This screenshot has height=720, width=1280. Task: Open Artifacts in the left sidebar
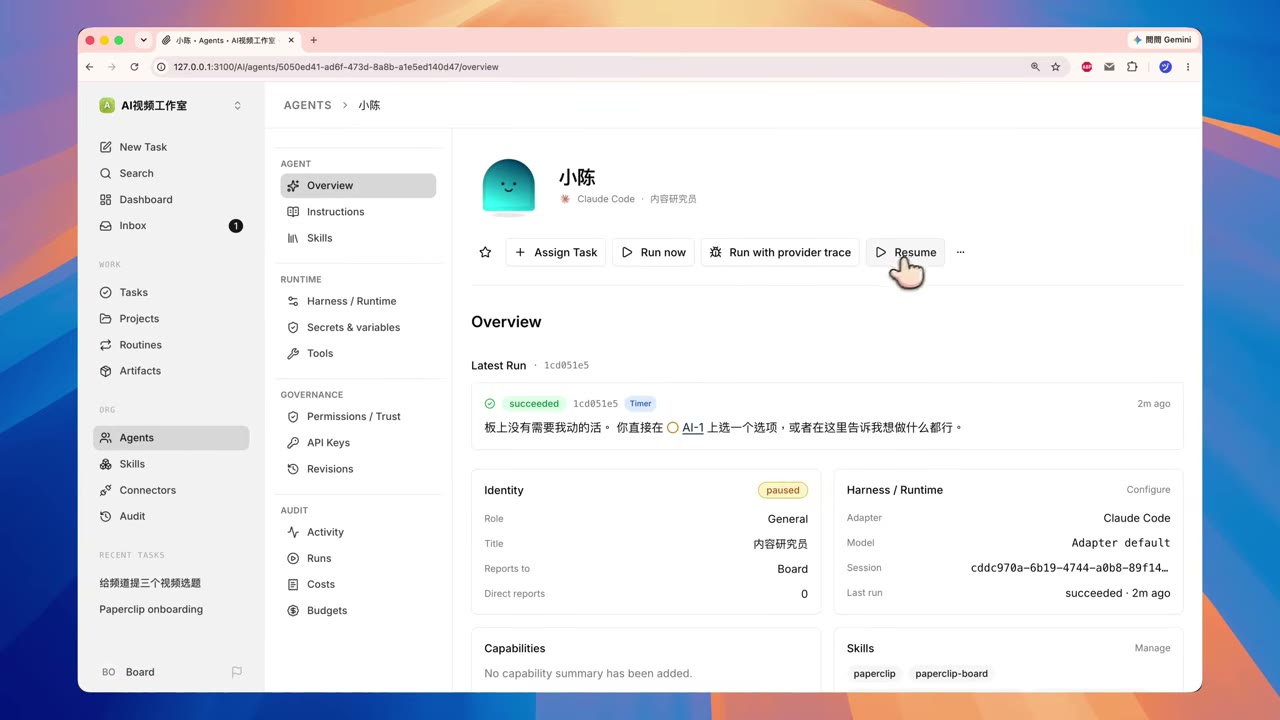[171, 371]
